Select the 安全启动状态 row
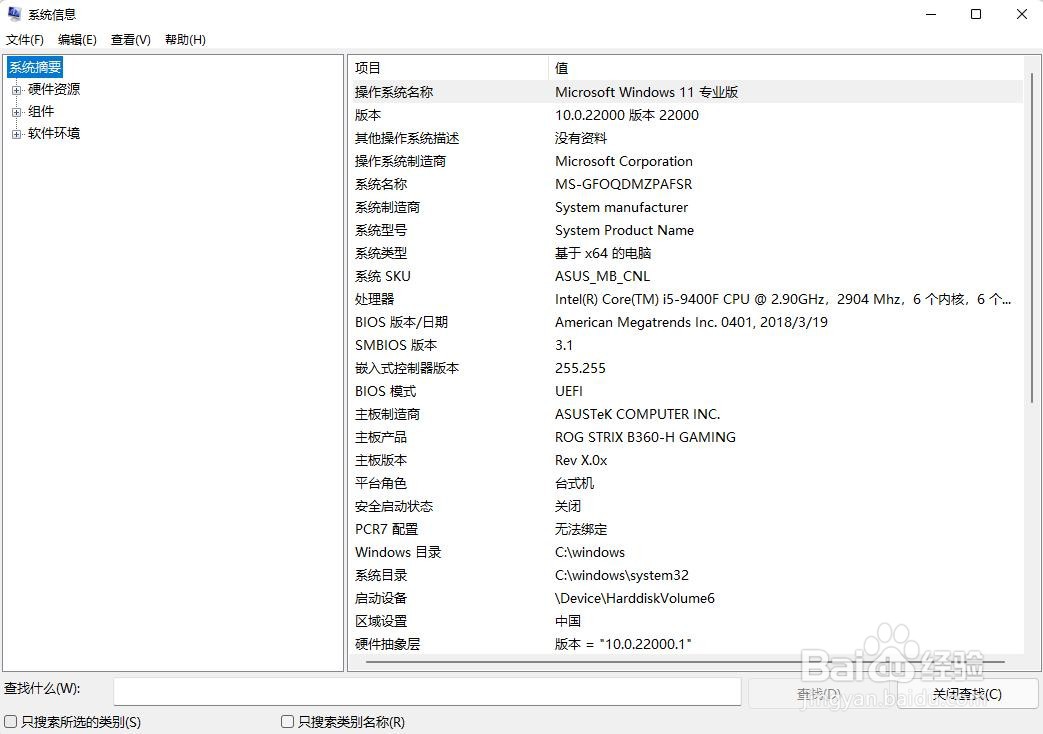Screen dimensions: 1043x734 click(686, 506)
